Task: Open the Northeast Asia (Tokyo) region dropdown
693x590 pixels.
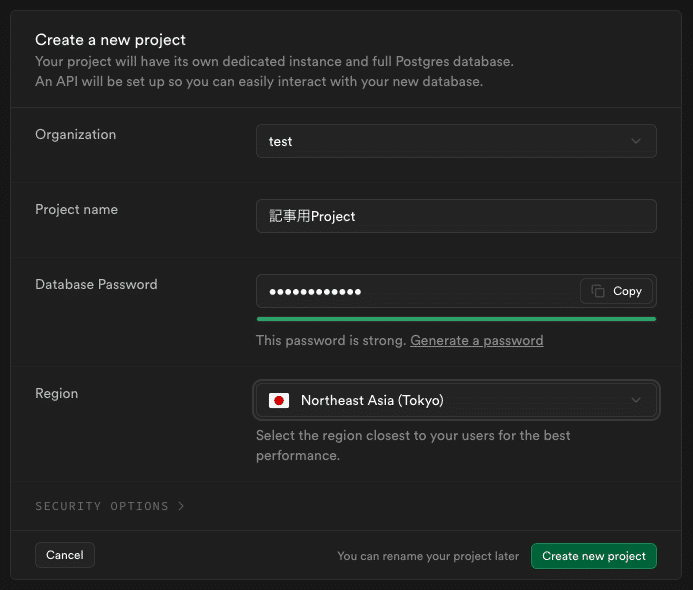Action: click(455, 400)
